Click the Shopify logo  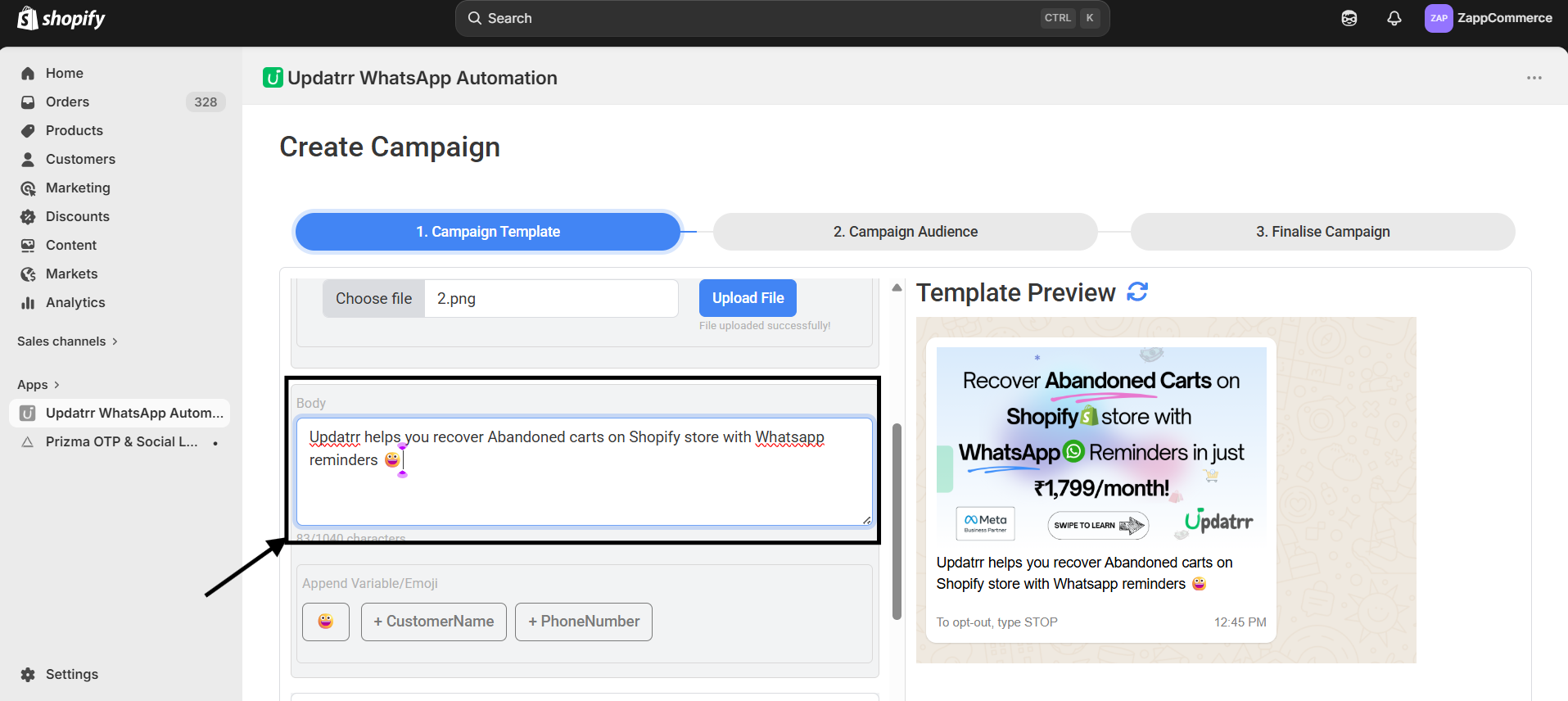tap(61, 18)
